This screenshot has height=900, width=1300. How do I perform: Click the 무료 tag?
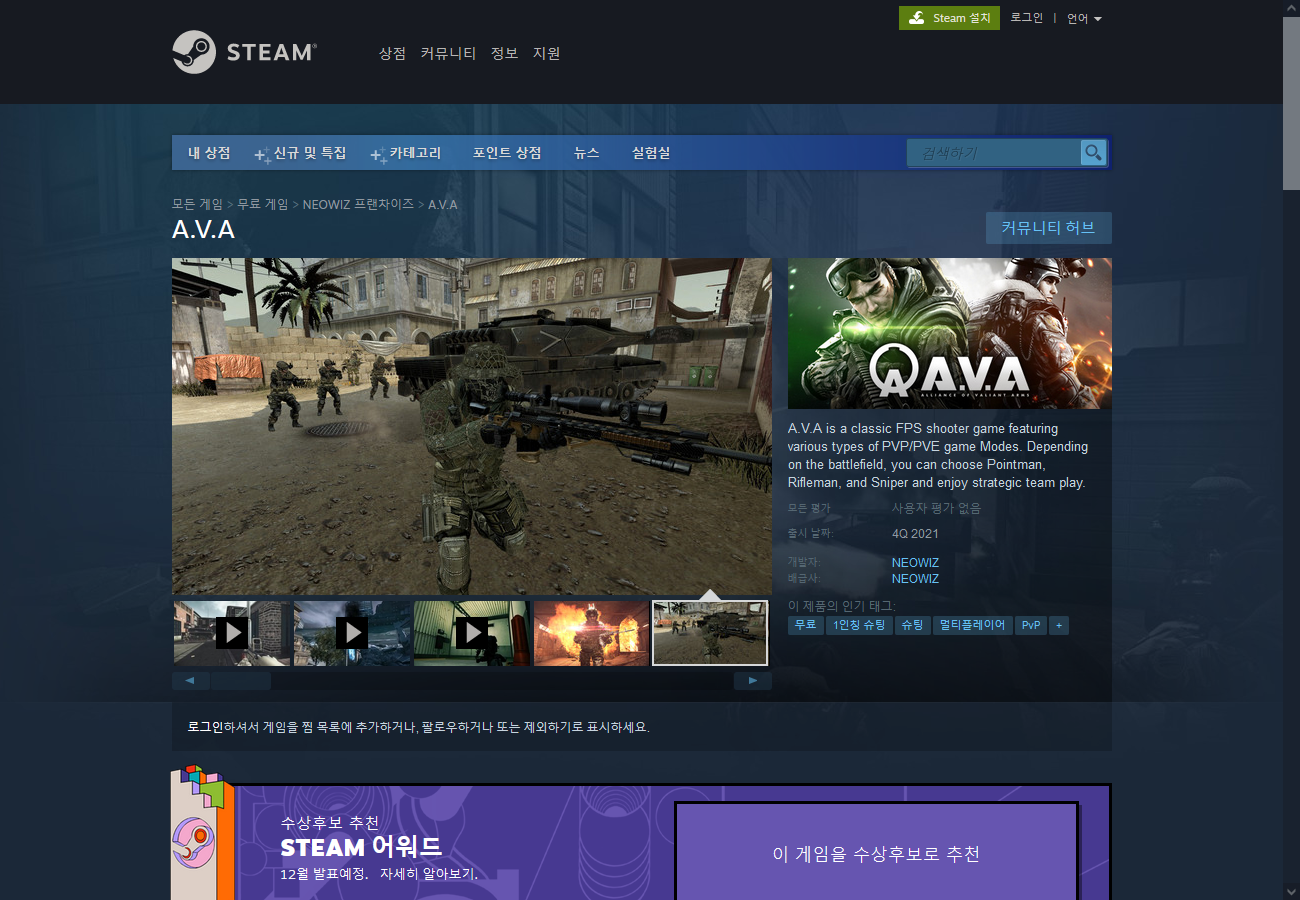tap(805, 625)
